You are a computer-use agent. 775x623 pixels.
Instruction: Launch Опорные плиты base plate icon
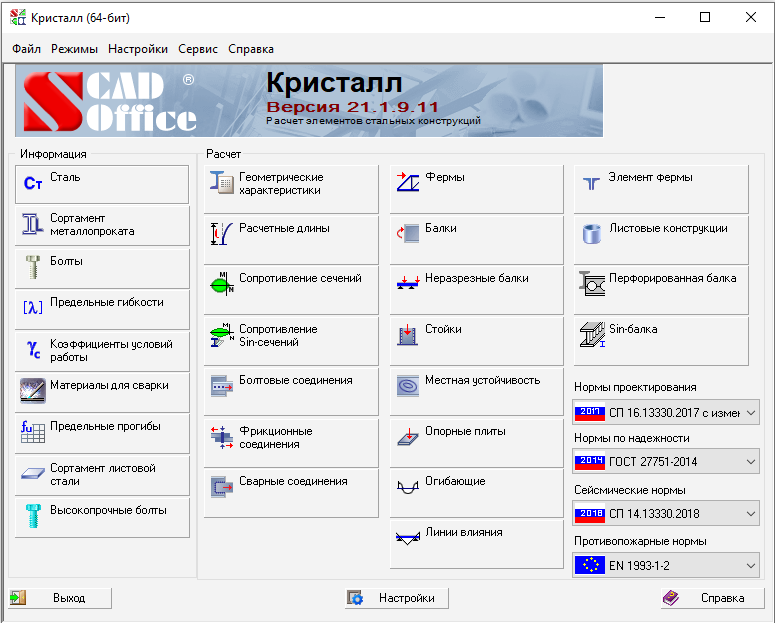coord(408,437)
